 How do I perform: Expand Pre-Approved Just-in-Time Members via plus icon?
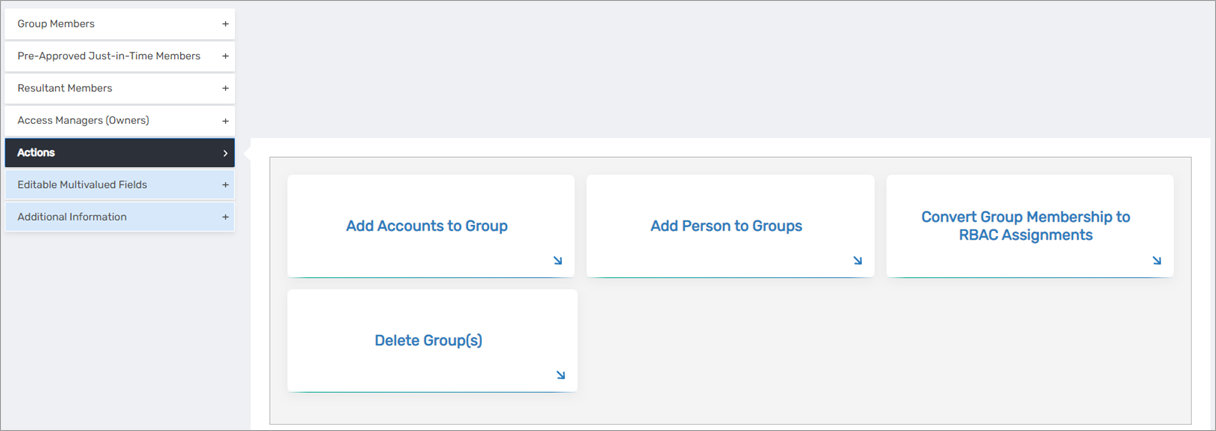click(x=225, y=56)
